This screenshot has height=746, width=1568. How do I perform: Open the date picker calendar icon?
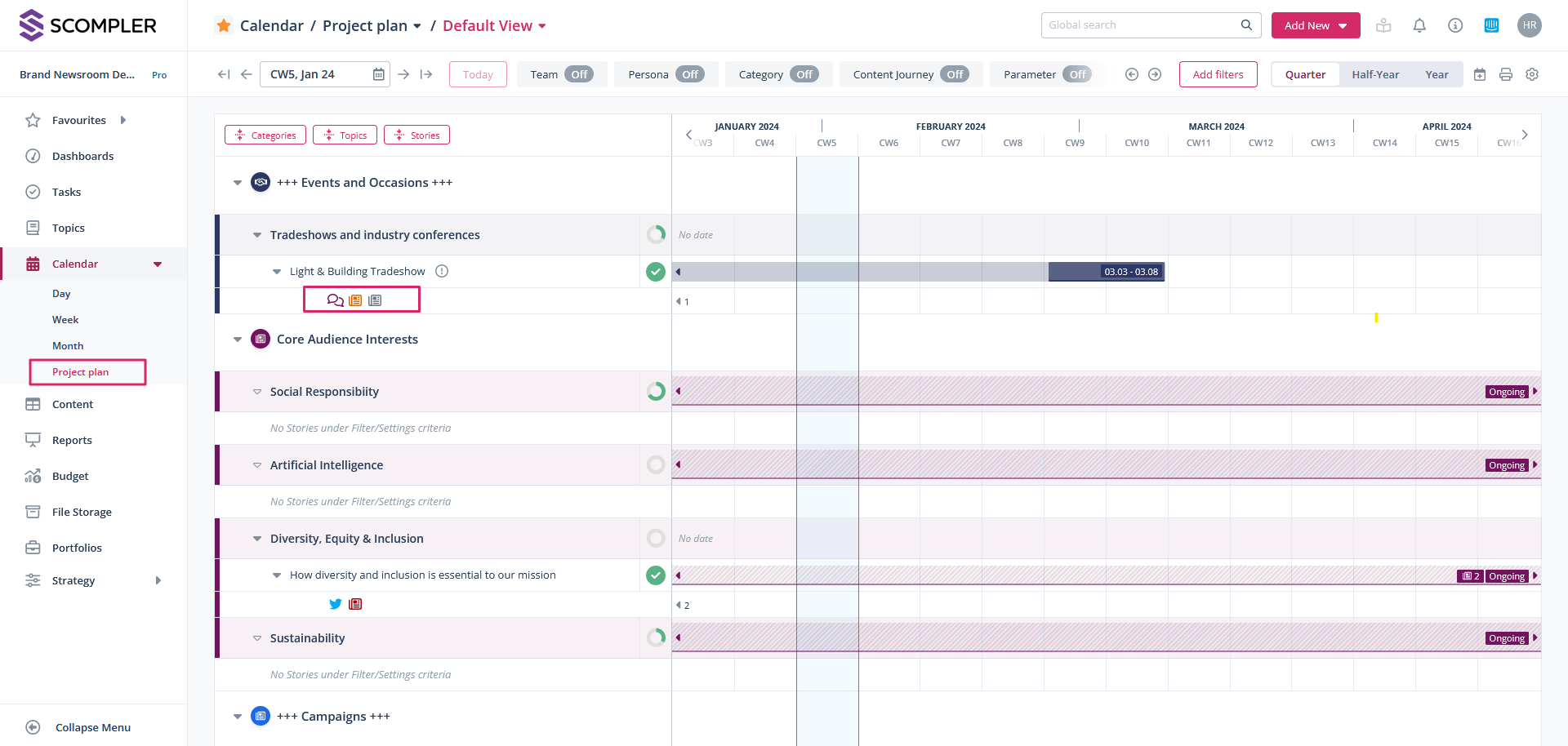pyautogui.click(x=378, y=74)
